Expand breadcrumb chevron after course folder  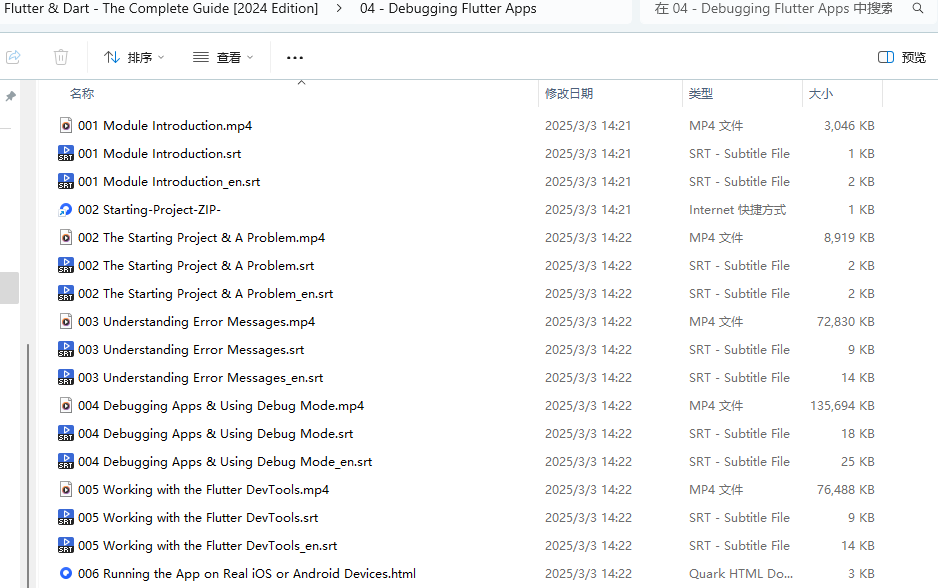(339, 8)
